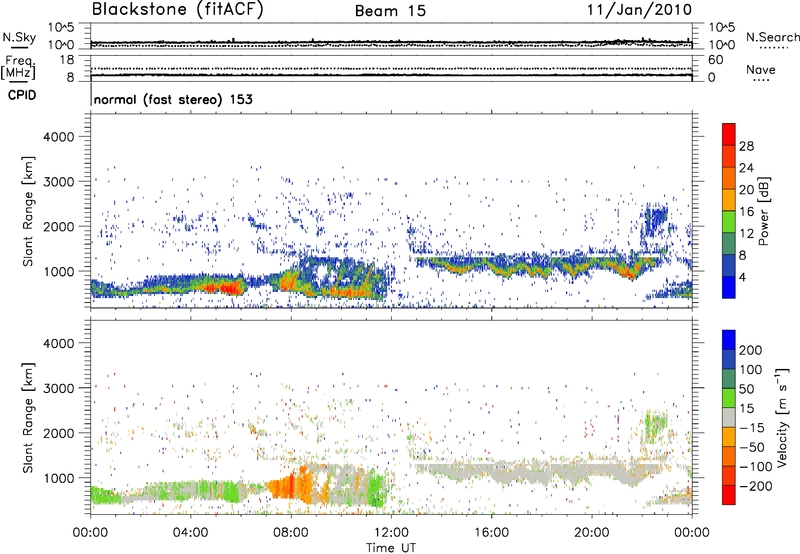Click the "N.Sky" legend label
Image resolution: width=800 pixels, height=554 pixels.
tap(19, 37)
